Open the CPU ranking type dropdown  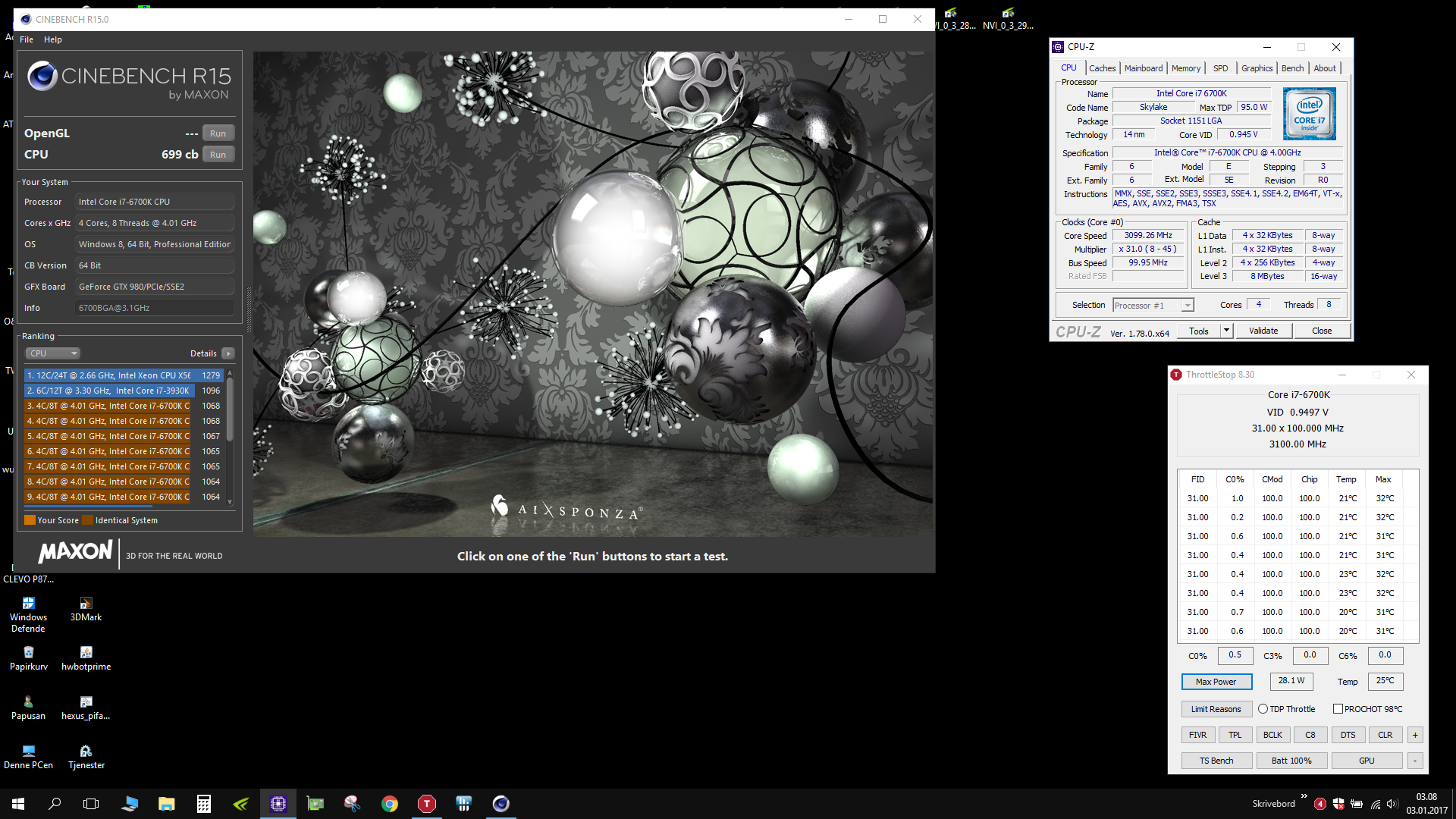[x=53, y=353]
